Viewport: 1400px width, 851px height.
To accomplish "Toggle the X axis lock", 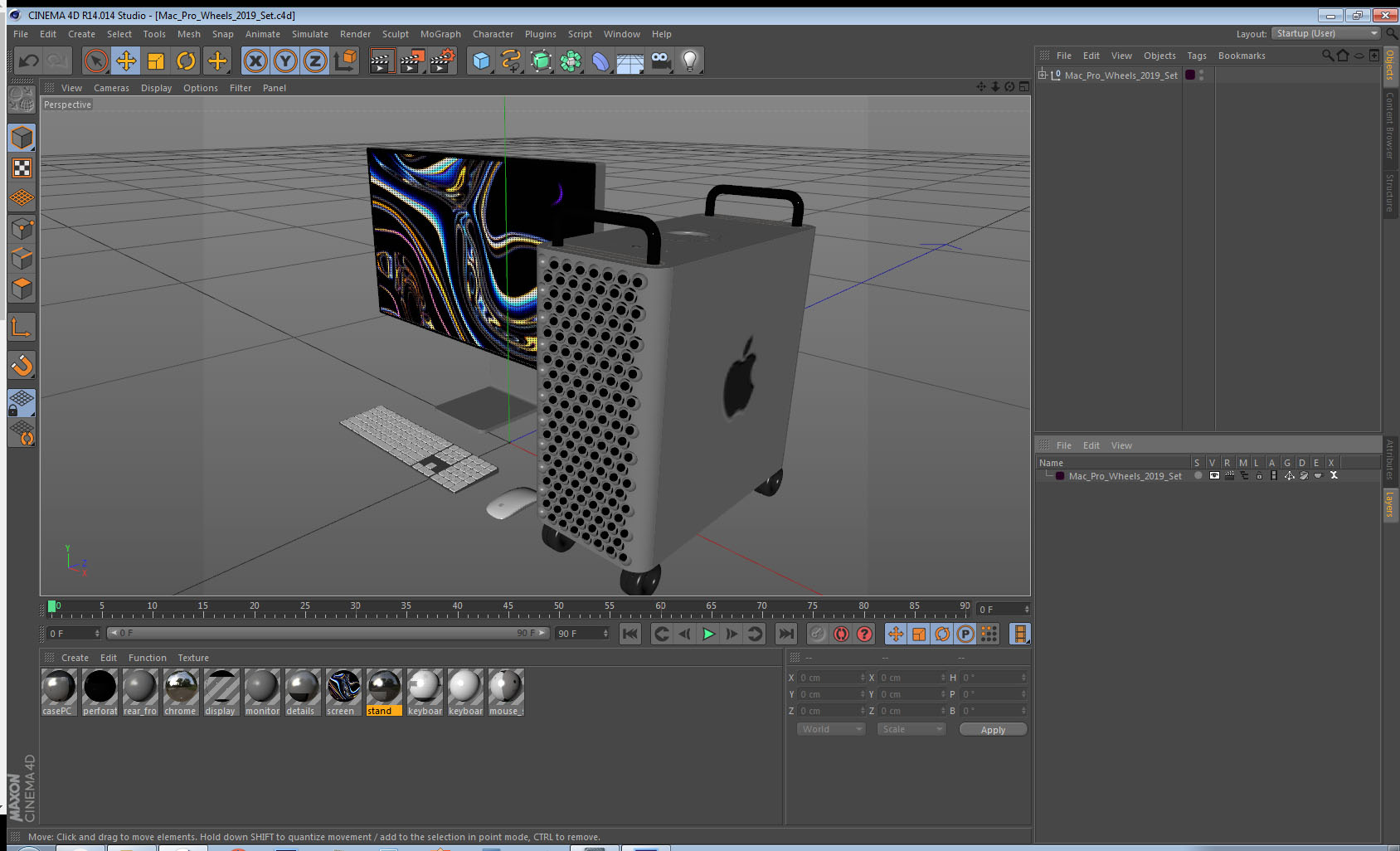I will point(255,61).
